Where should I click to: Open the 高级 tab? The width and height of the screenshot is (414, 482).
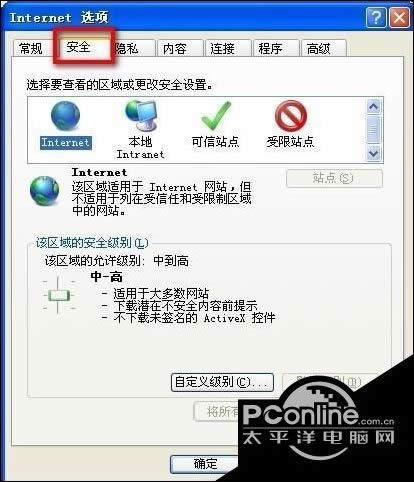324,49
